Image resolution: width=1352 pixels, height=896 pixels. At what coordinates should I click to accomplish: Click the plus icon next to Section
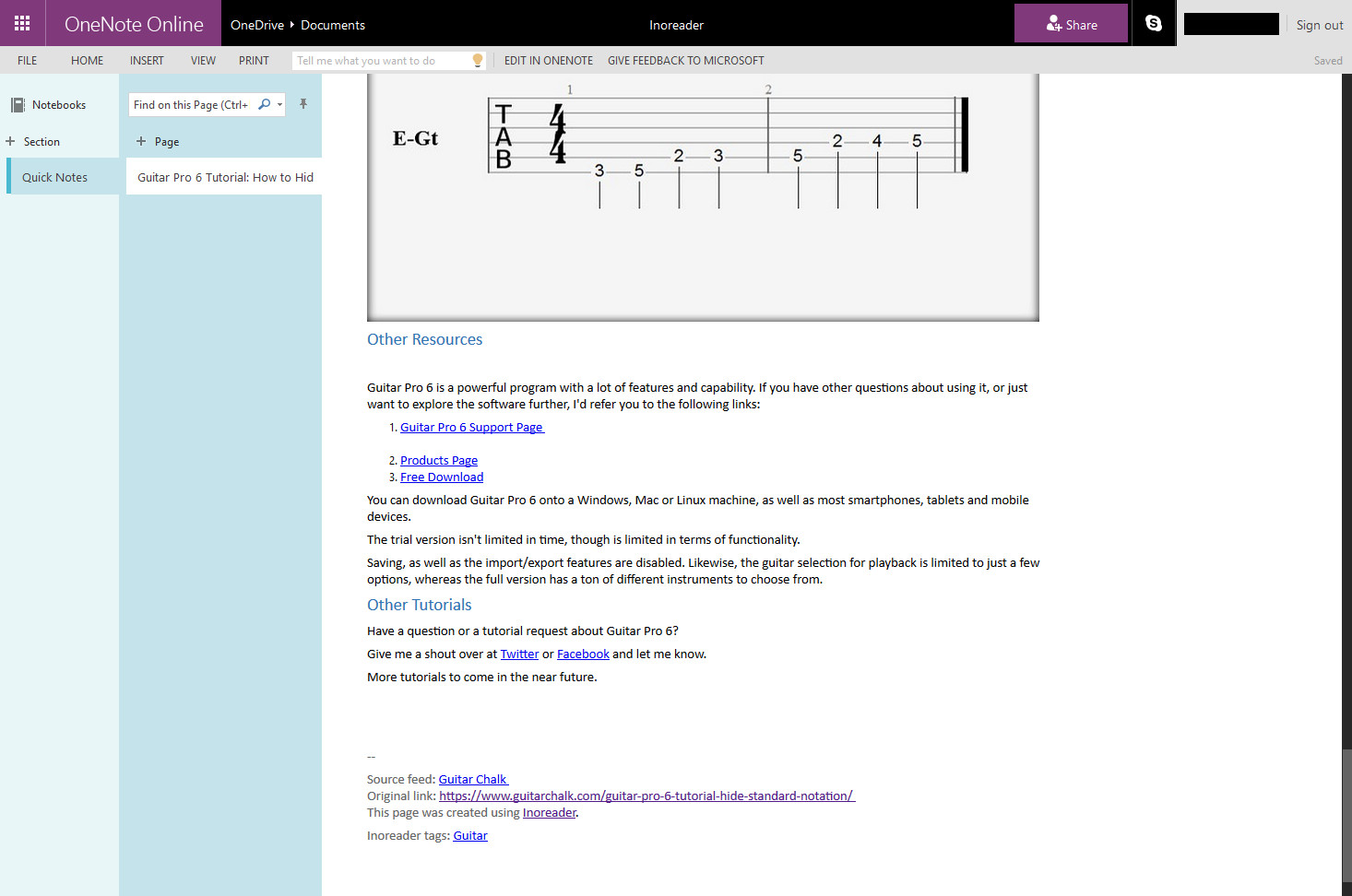pyautogui.click(x=10, y=141)
